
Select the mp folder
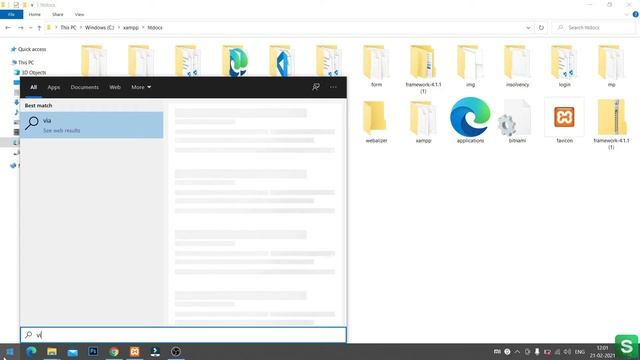tap(611, 66)
